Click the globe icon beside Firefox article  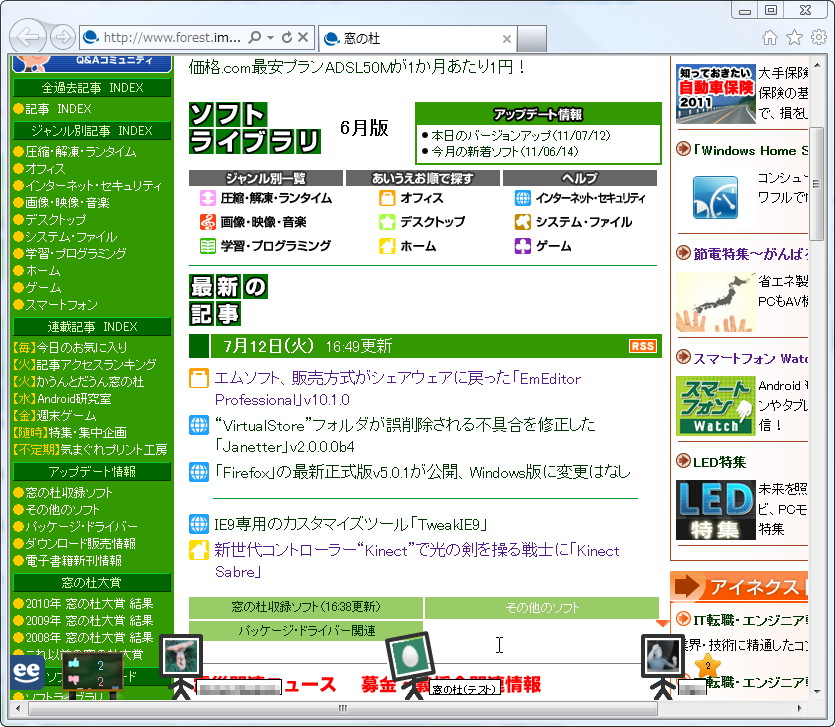tap(199, 472)
